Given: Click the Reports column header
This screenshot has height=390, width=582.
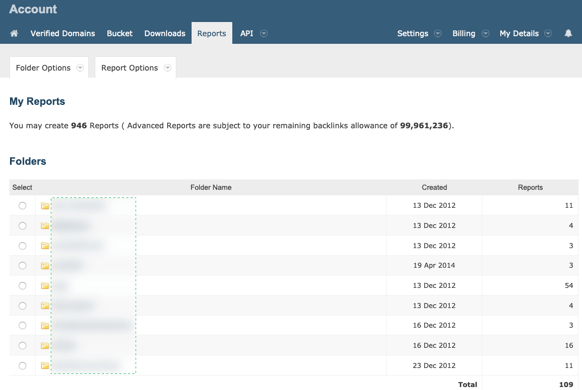Looking at the screenshot, I should 530,187.
